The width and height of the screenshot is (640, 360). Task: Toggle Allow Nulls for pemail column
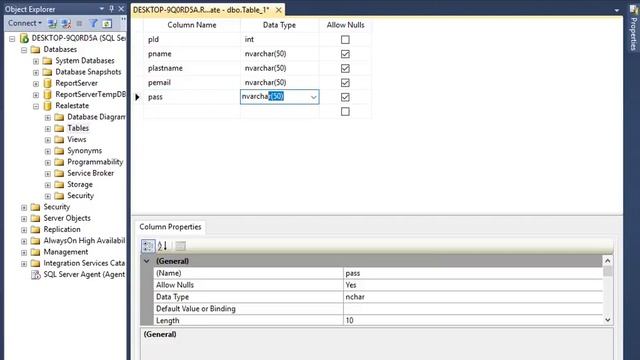345,82
